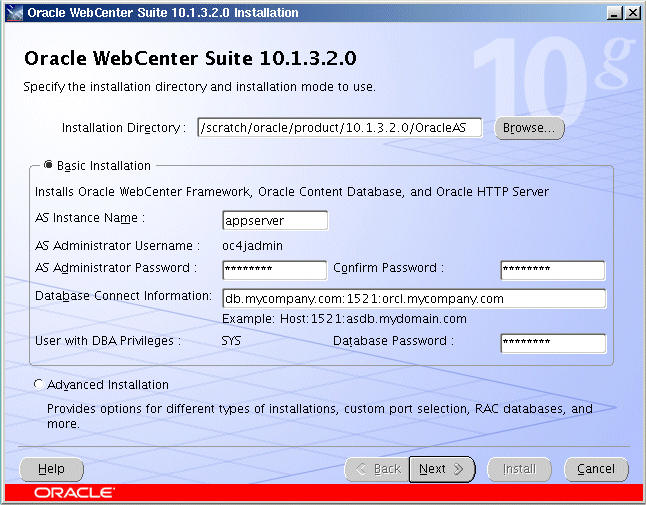Screen dimensions: 646x505
Task: Click the 'Confirm Password :' label
Action: (x=389, y=268)
